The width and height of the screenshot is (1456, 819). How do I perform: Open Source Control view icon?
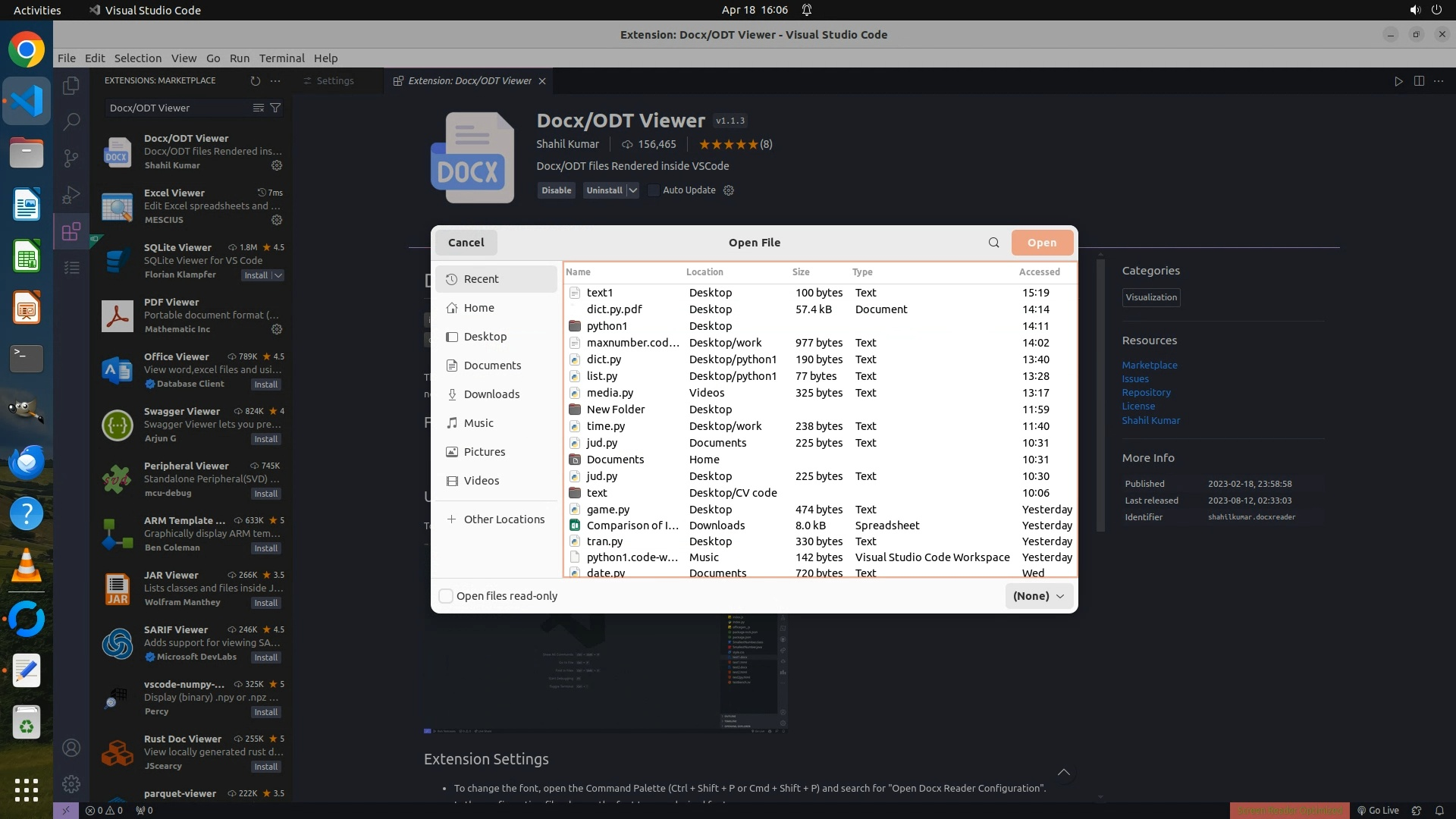[71, 158]
